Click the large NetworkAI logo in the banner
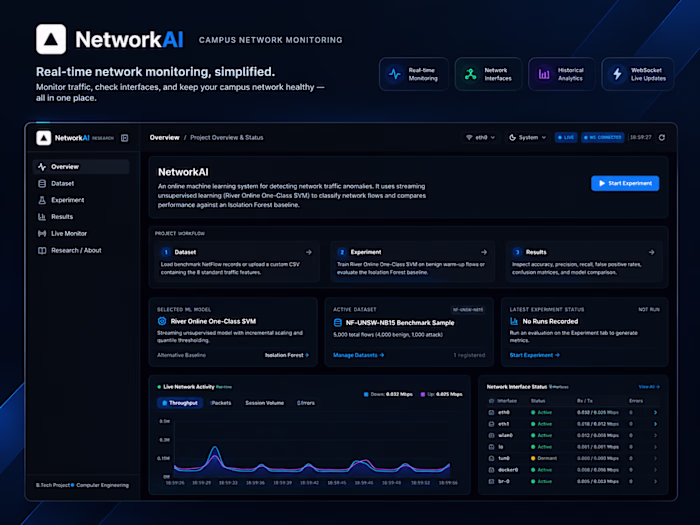 coord(51,39)
